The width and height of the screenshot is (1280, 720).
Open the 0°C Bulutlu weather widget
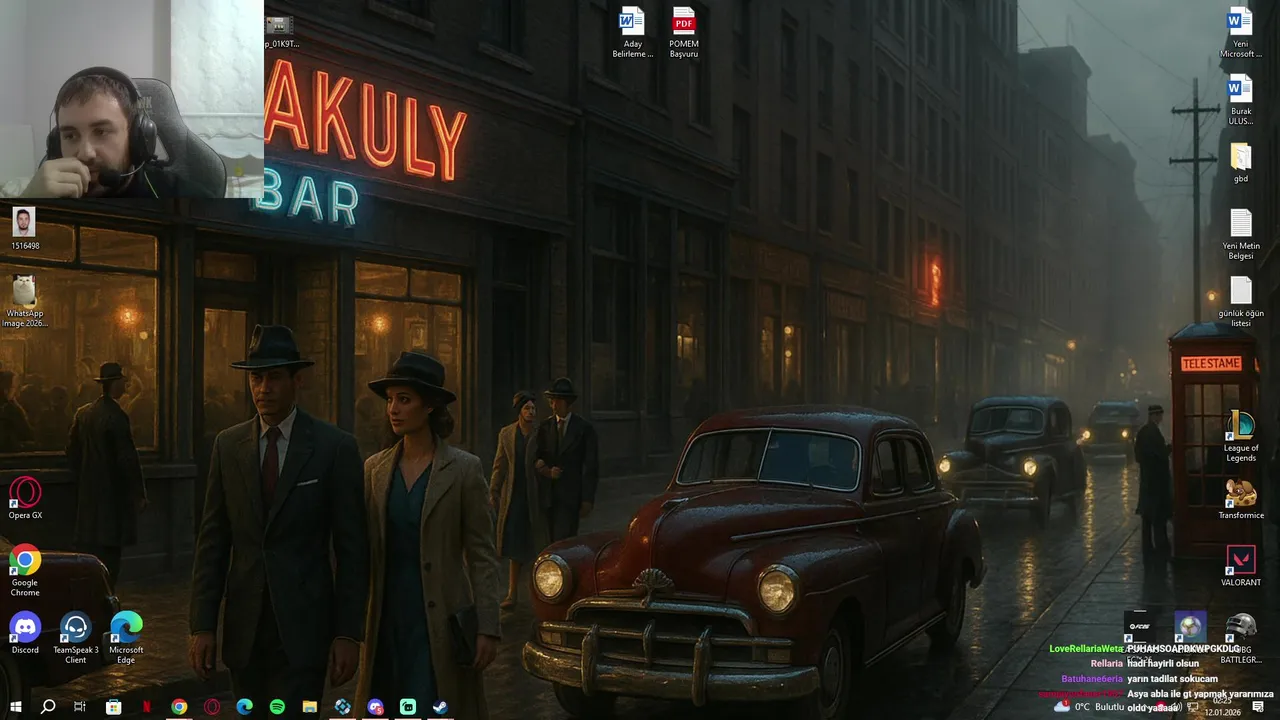pyautogui.click(x=1090, y=707)
